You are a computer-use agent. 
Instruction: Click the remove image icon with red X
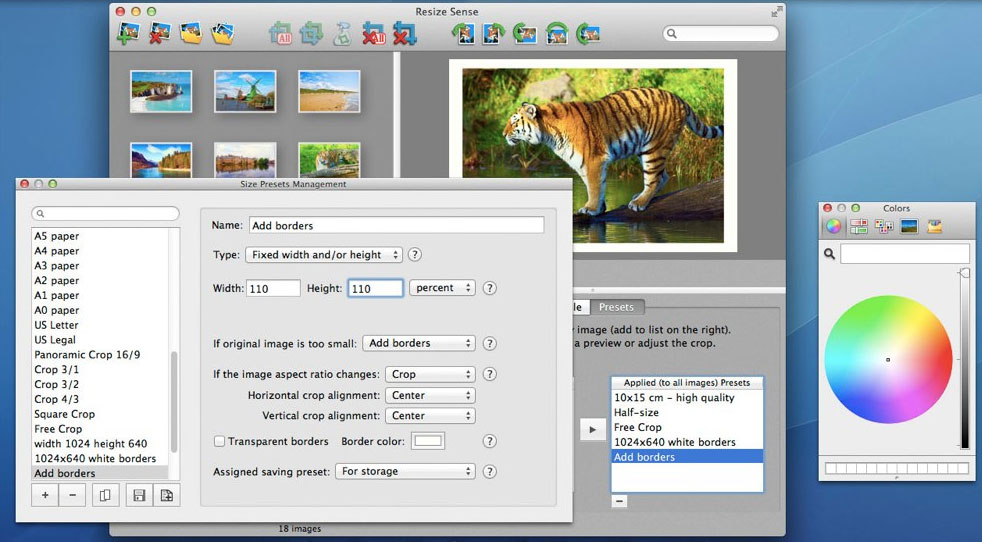tap(160, 33)
